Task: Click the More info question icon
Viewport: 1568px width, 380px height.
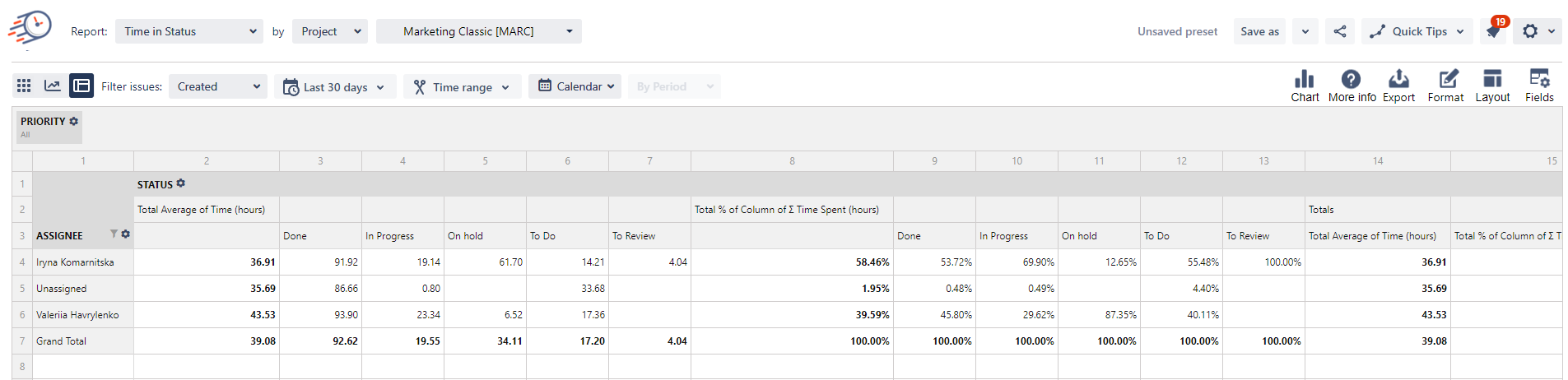Action: pyautogui.click(x=1352, y=86)
